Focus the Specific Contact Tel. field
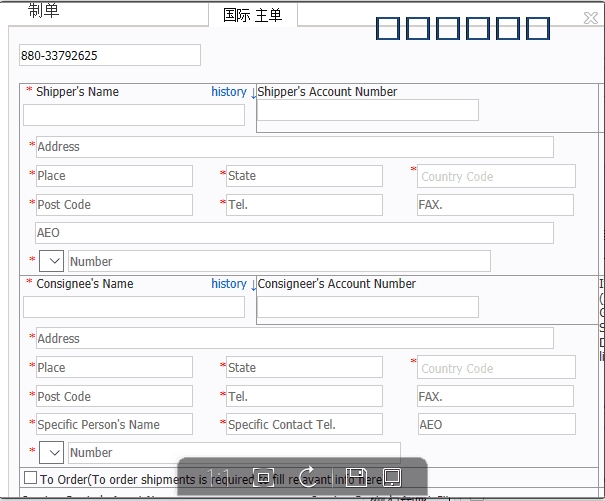The image size is (605, 501). pyautogui.click(x=304, y=425)
